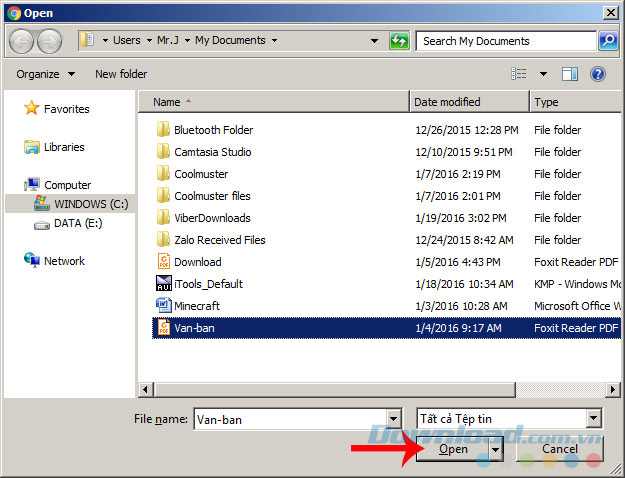This screenshot has width=625, height=478.
Task: Select the Zalo Received Files folder name
Action: tap(220, 240)
